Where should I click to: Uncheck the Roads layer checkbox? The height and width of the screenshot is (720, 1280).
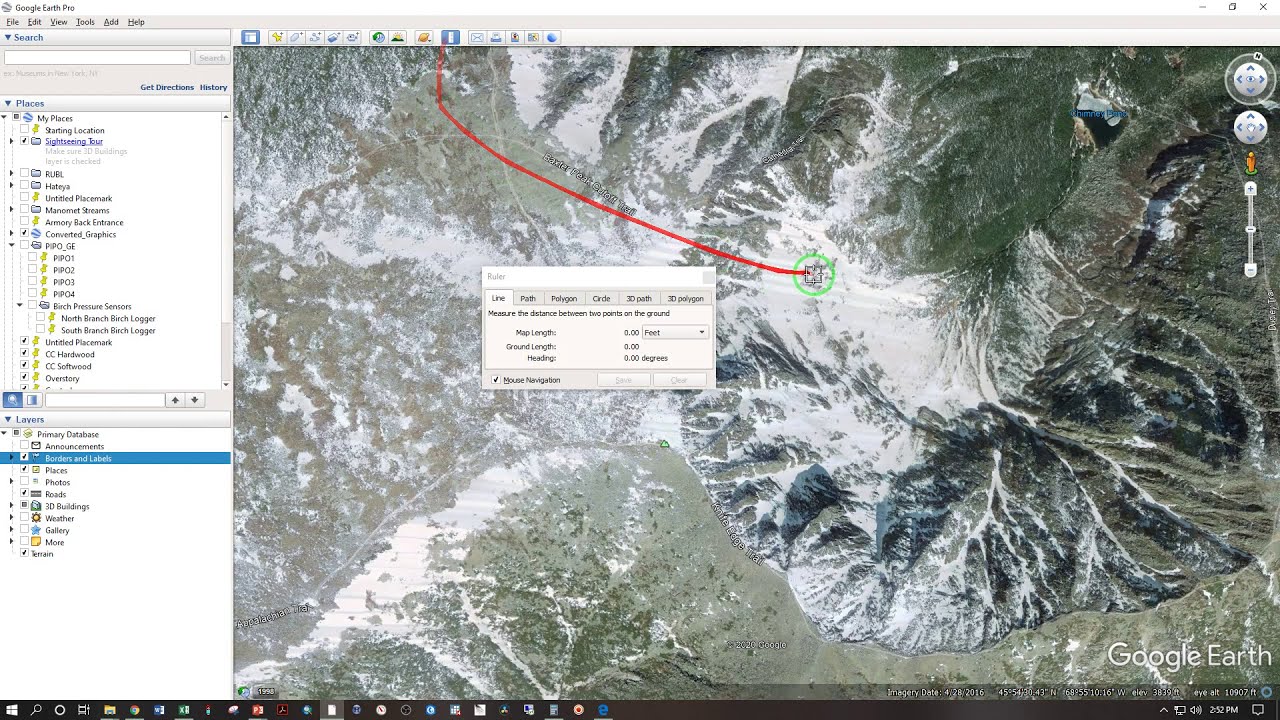click(x=24, y=494)
